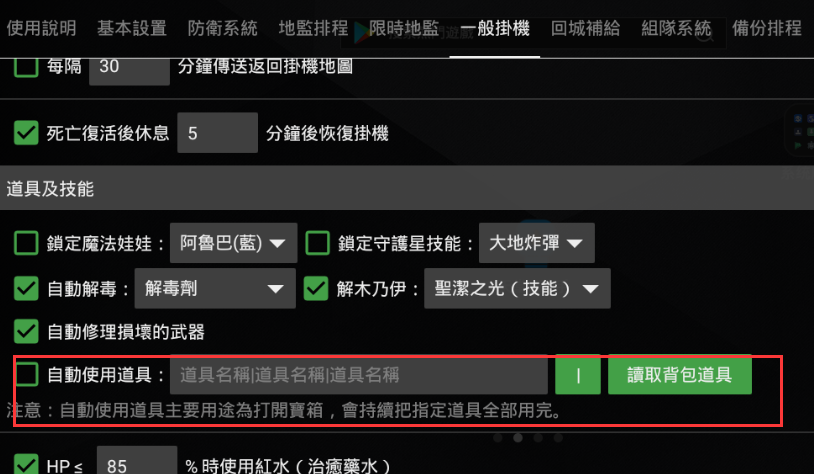Disable the 自動解毒 checkbox
This screenshot has width=814, height=474.
[x=26, y=289]
